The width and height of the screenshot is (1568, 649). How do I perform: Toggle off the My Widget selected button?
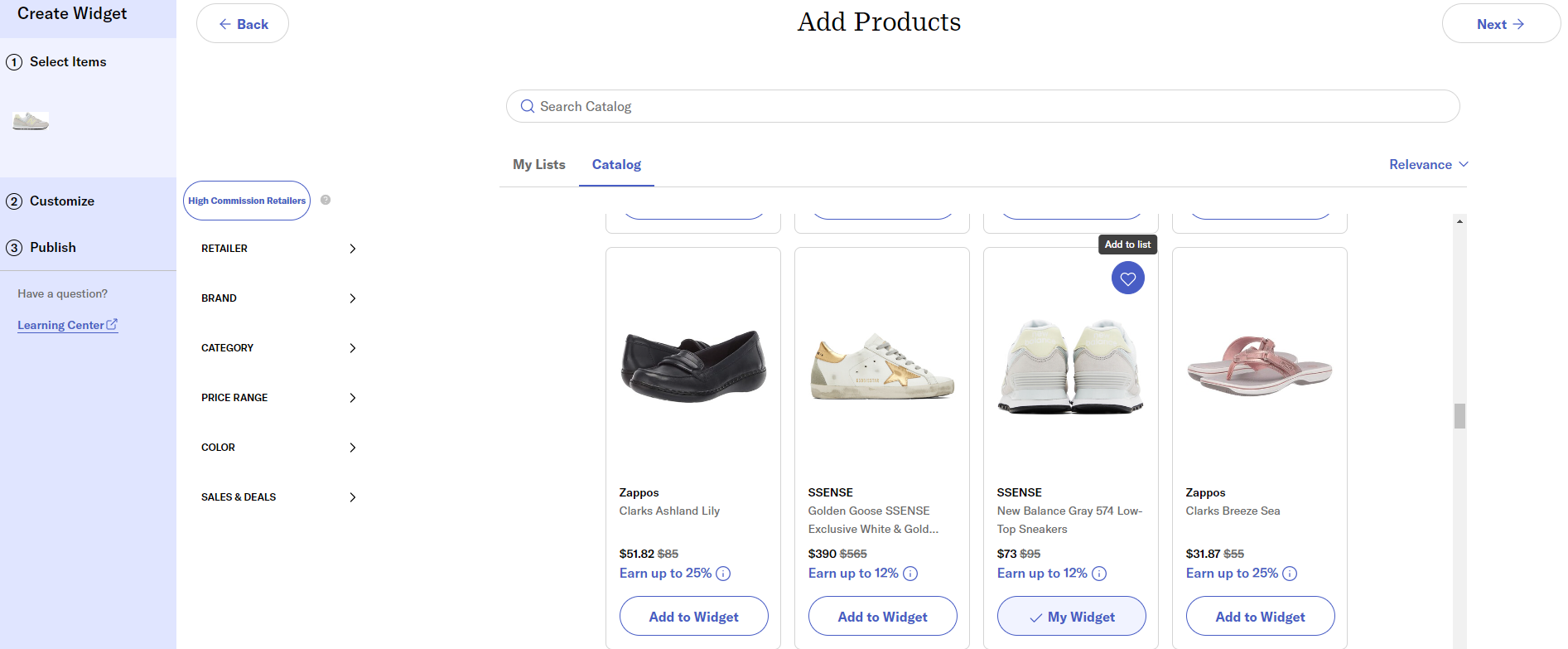coord(1071,616)
